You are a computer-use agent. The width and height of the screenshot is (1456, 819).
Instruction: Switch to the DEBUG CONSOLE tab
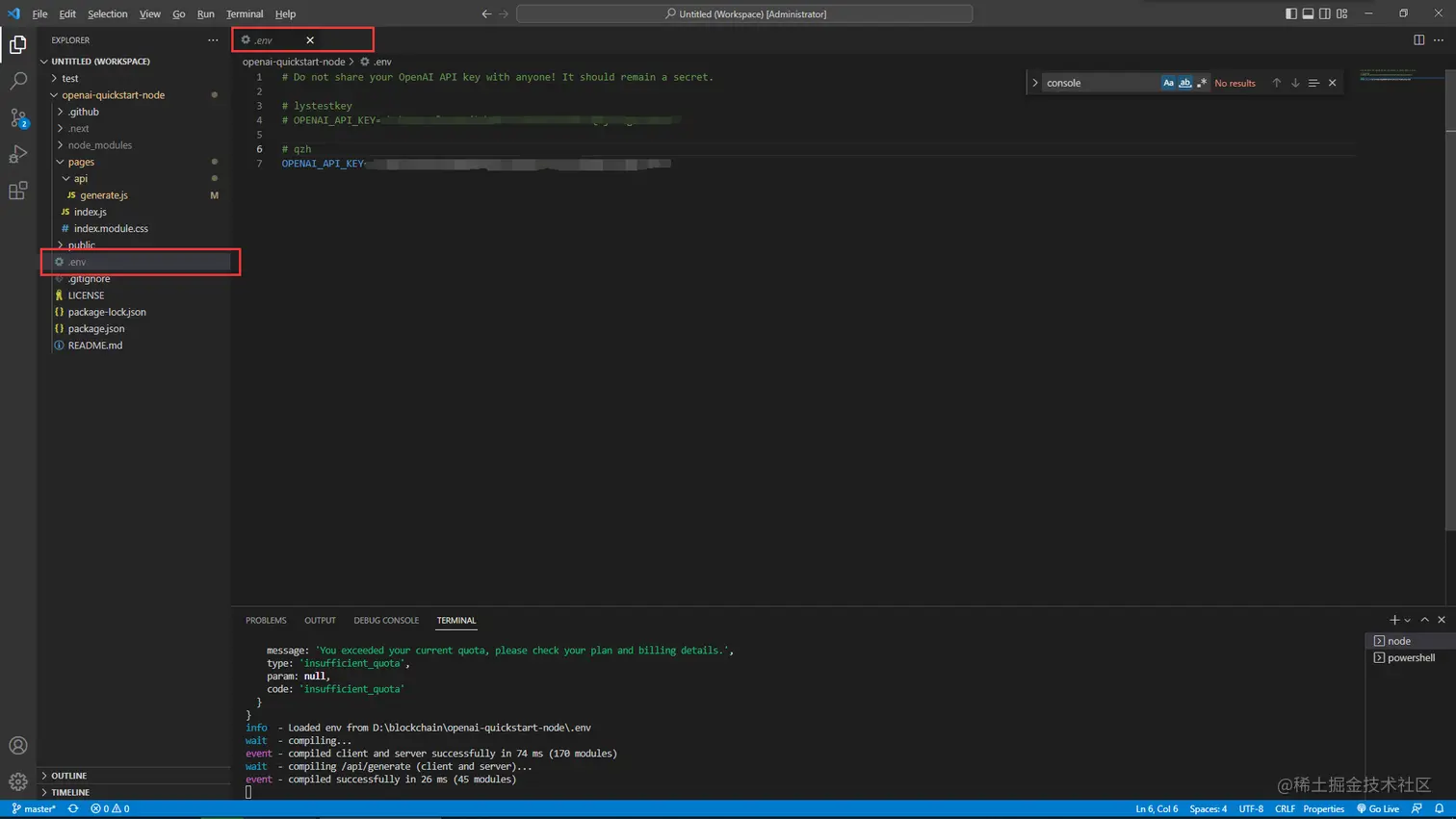point(386,621)
